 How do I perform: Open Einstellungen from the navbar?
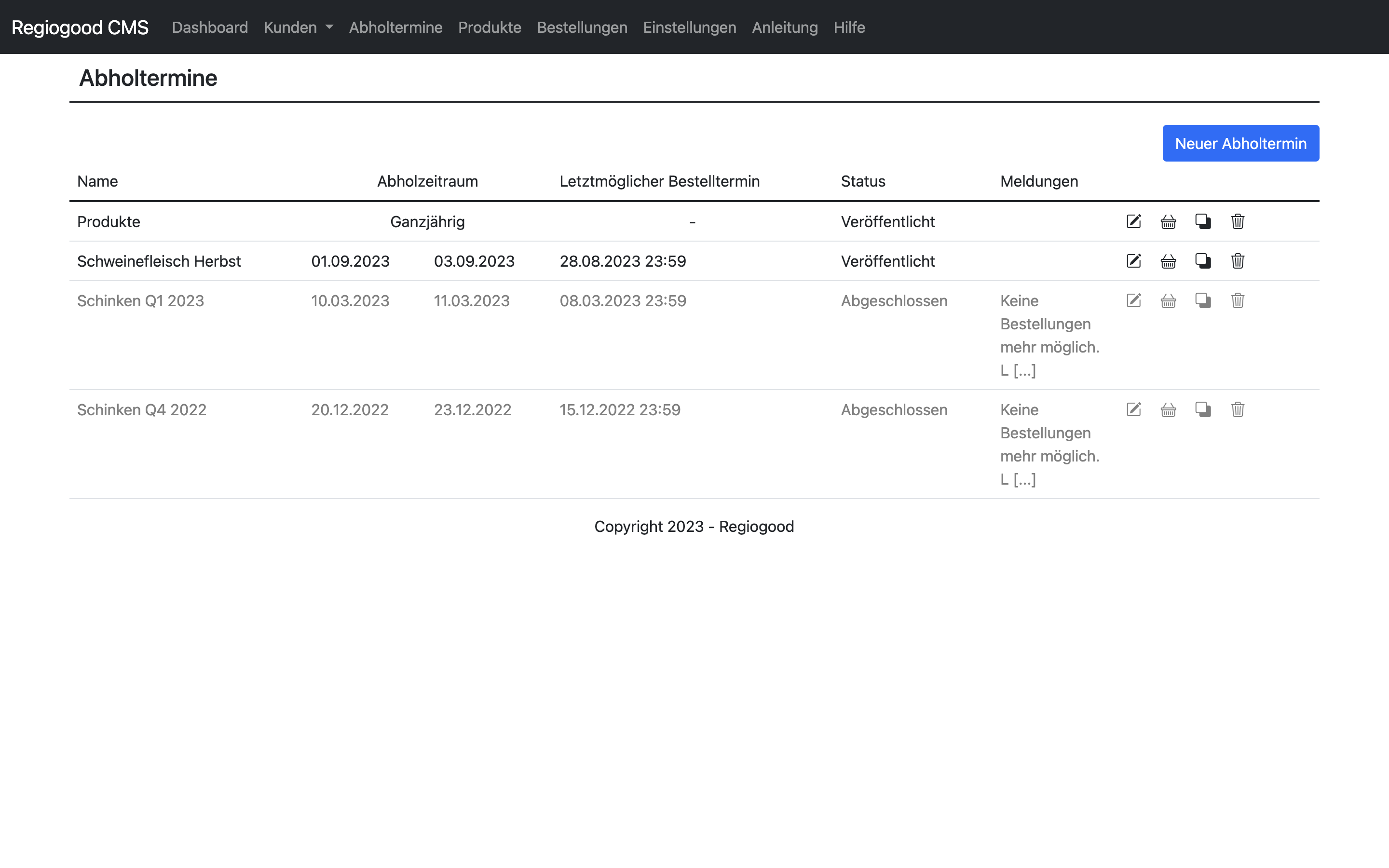(x=689, y=27)
